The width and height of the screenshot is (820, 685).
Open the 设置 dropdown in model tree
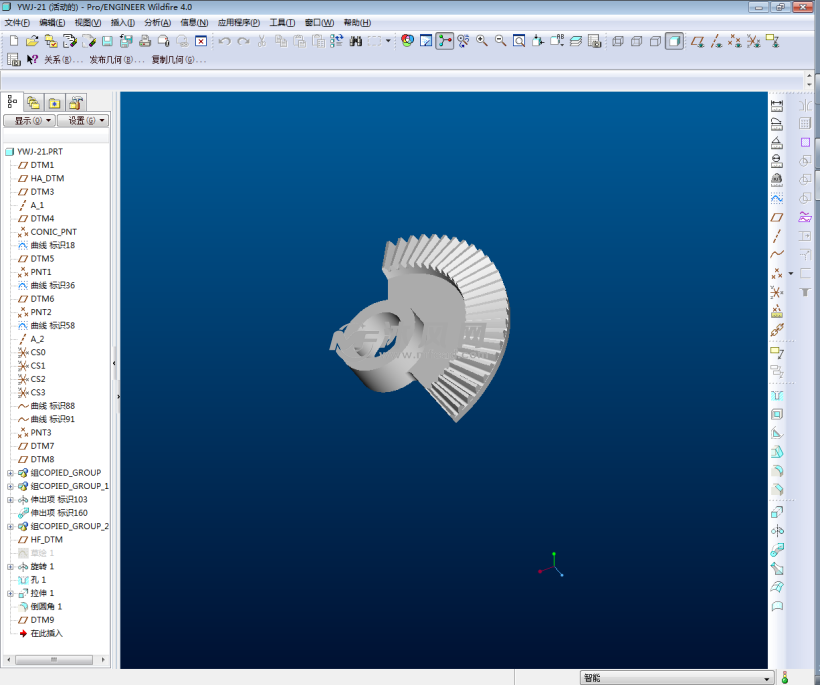pyautogui.click(x=82, y=121)
